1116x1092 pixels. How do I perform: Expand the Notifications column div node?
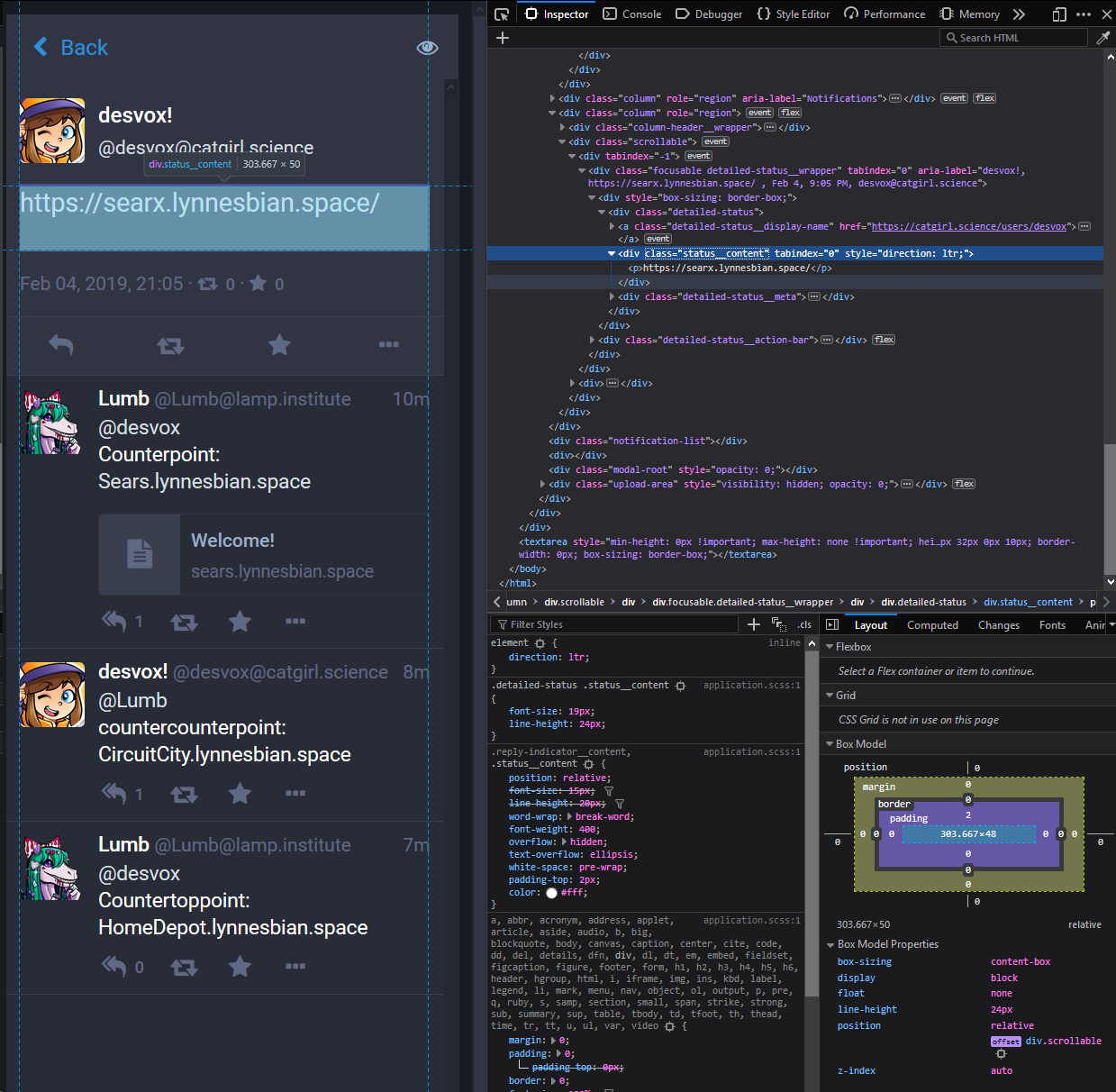552,98
